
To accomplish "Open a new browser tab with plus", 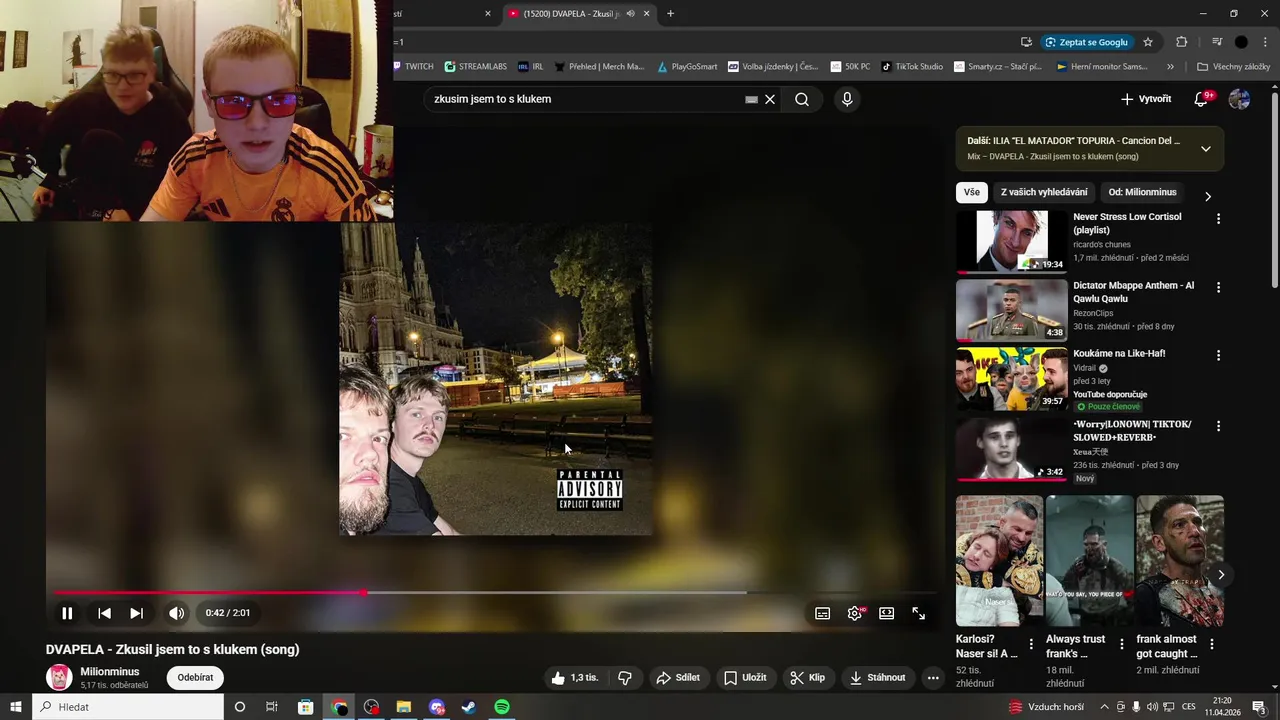I will (x=670, y=14).
